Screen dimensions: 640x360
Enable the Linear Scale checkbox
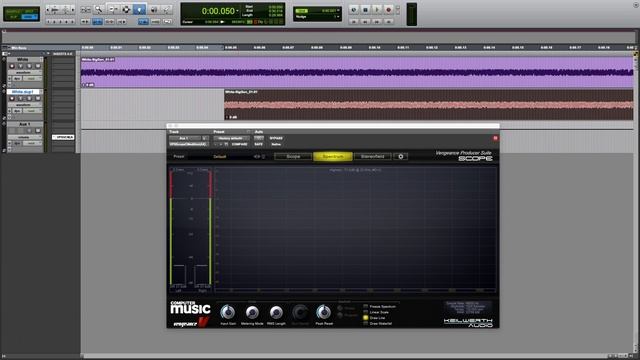366,312
